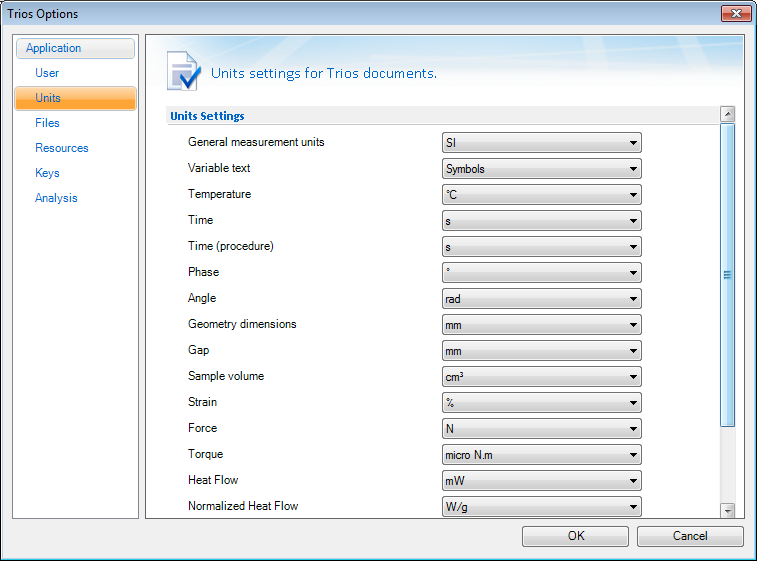Click the Normalized Heat Flow label
The height and width of the screenshot is (562, 757).
click(243, 506)
